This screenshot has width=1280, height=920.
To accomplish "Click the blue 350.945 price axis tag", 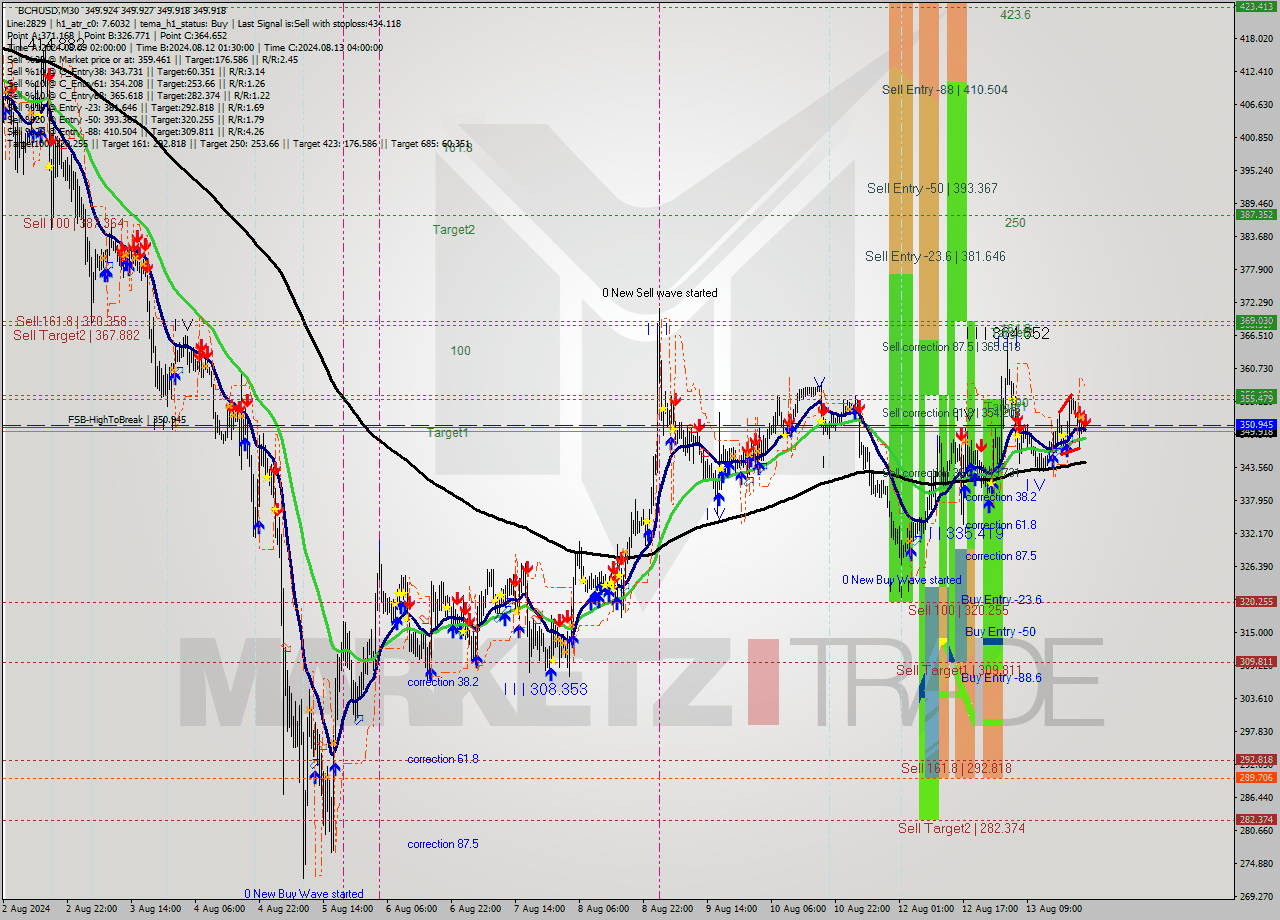I will (x=1256, y=424).
